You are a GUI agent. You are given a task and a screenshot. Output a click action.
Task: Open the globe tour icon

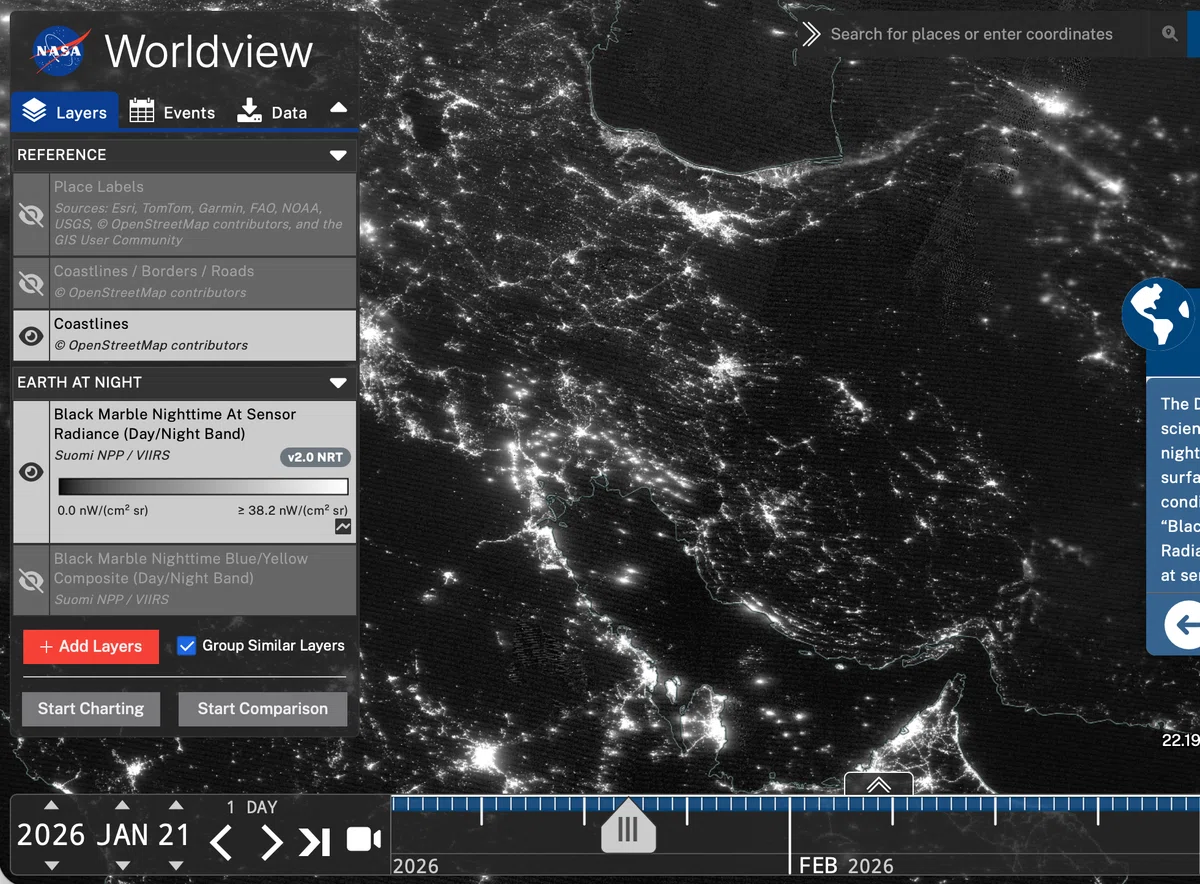1158,313
